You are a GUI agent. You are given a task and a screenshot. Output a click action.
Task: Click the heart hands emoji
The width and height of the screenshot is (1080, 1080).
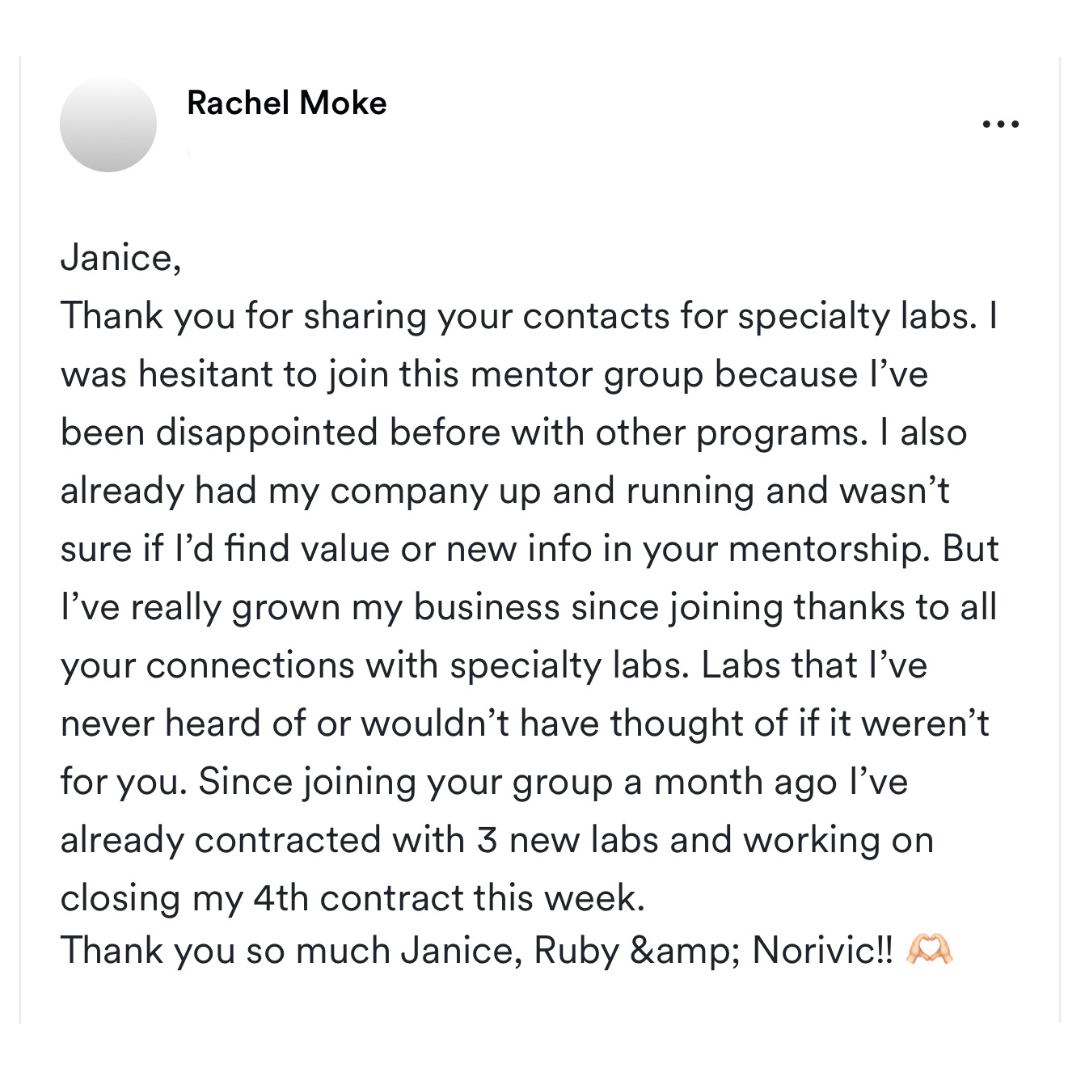tap(930, 950)
